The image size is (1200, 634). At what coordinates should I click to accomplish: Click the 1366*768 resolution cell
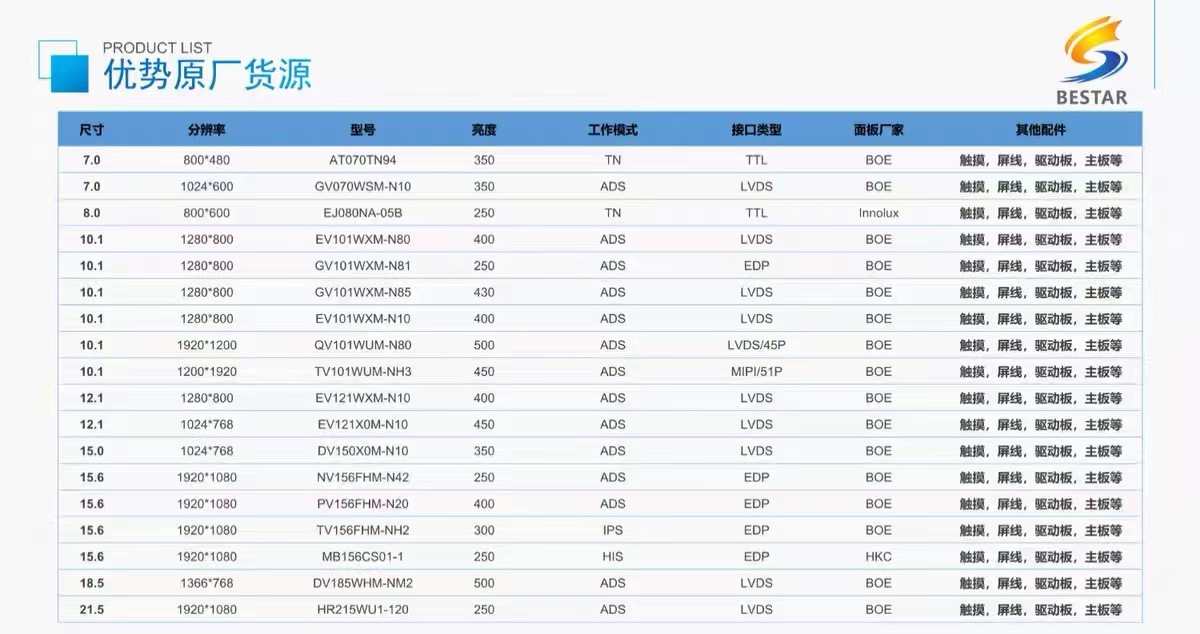tap(207, 583)
